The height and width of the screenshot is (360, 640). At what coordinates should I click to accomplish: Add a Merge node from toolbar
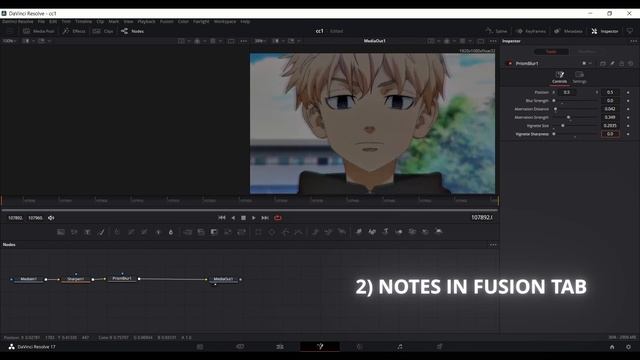(x=187, y=232)
